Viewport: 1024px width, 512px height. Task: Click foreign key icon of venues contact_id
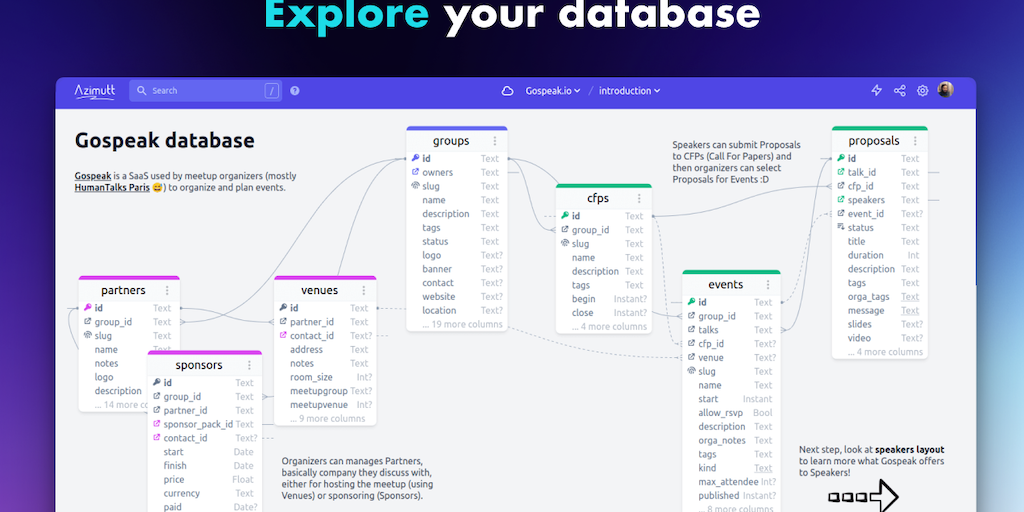point(283,336)
